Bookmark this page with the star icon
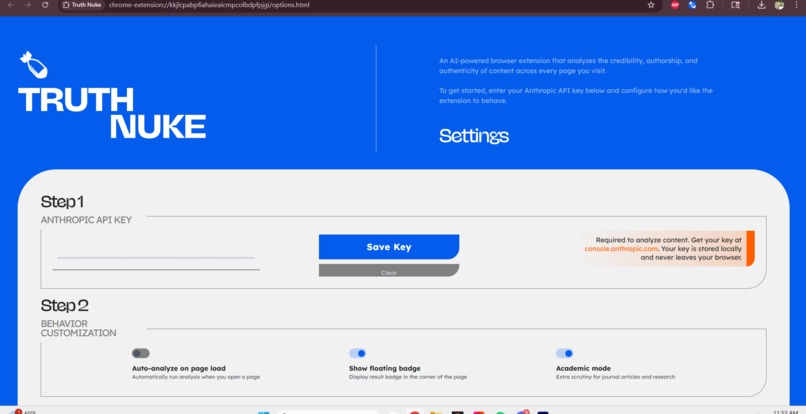Image resolution: width=806 pixels, height=414 pixels. pyautogui.click(x=651, y=5)
